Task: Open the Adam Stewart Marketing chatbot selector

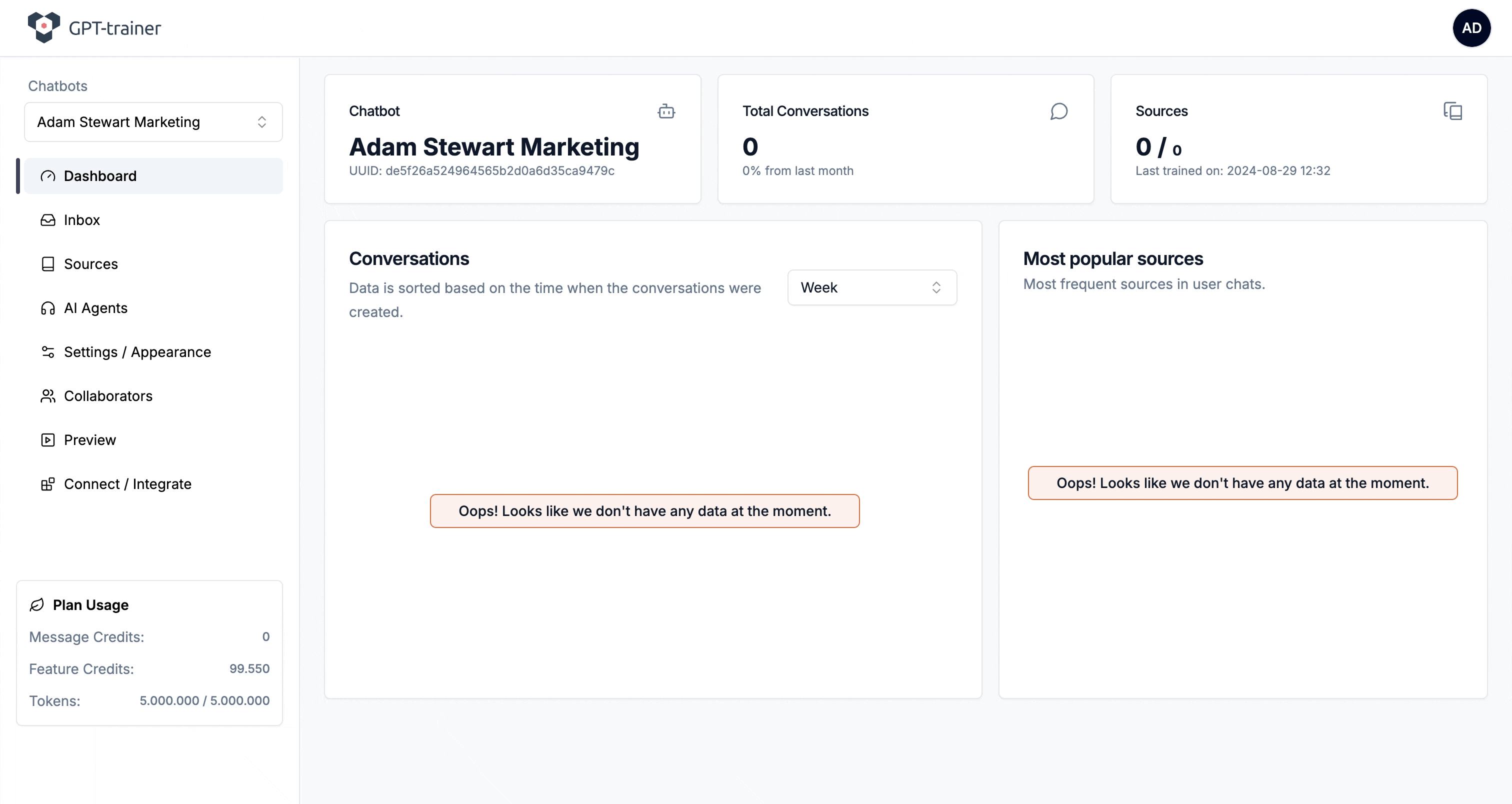Action: 153,122
